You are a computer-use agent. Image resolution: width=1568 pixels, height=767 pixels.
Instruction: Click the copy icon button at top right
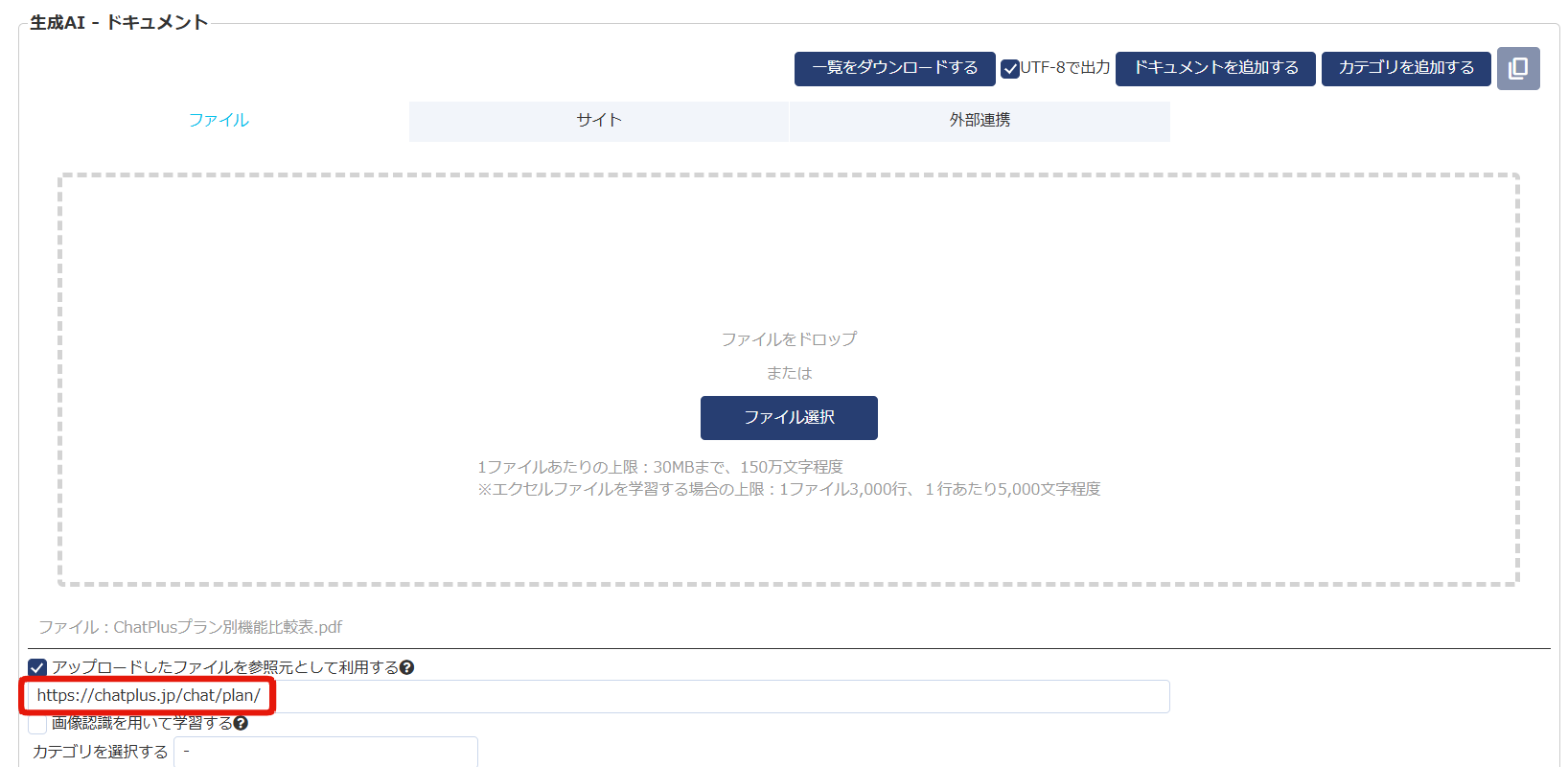tap(1518, 69)
